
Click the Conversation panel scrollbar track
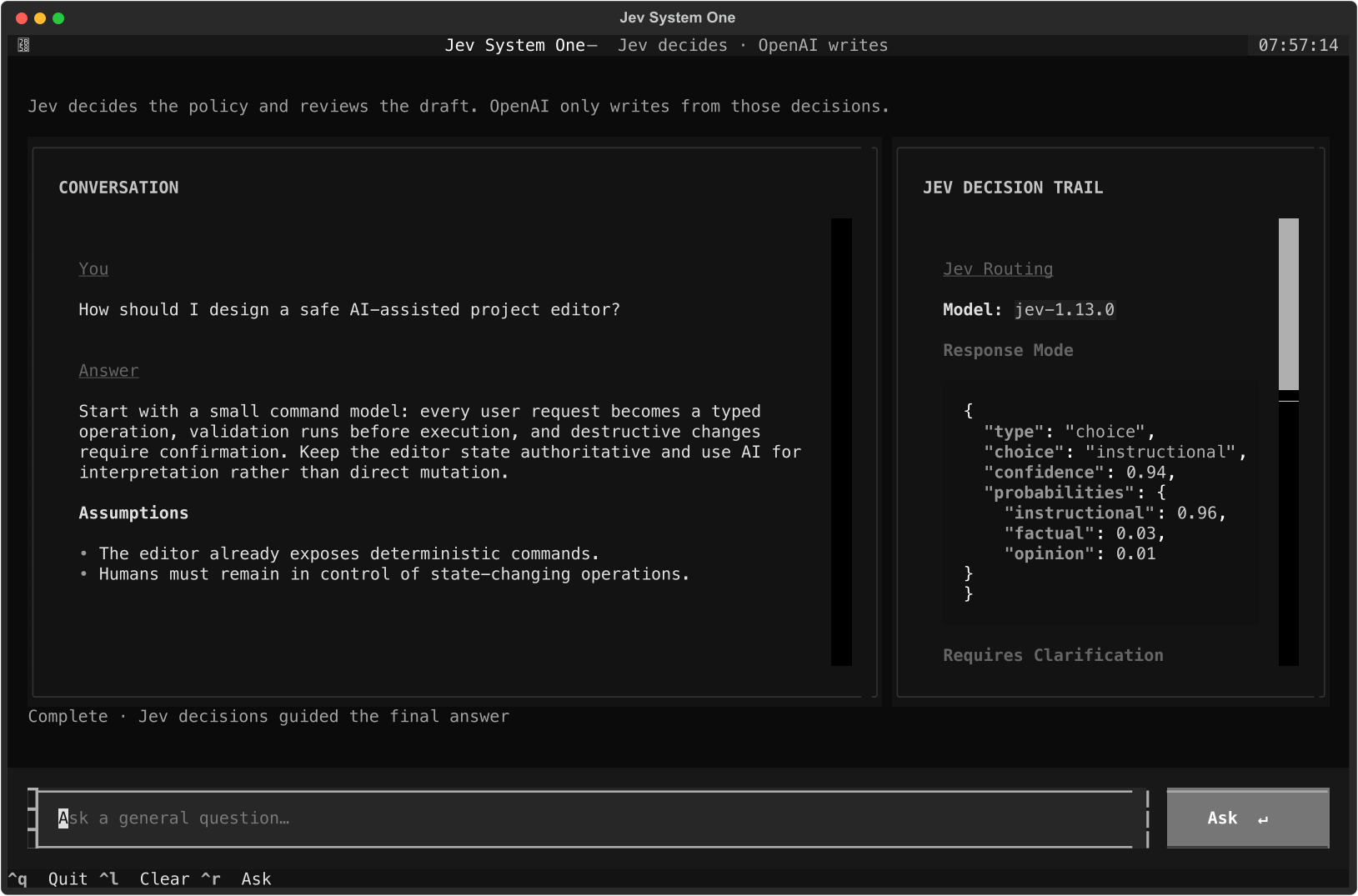pos(841,442)
